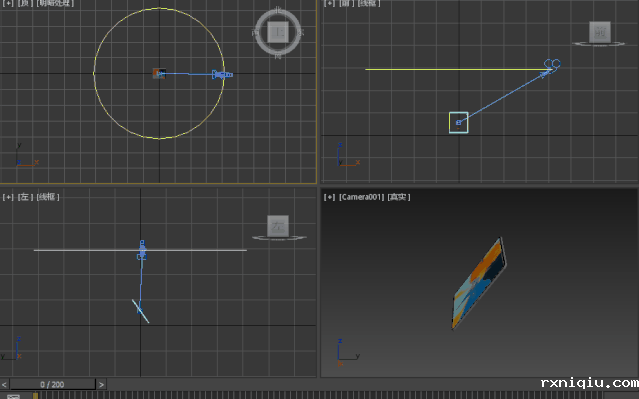Click the 0 / 200 time slider
The height and width of the screenshot is (399, 639).
pos(52,384)
